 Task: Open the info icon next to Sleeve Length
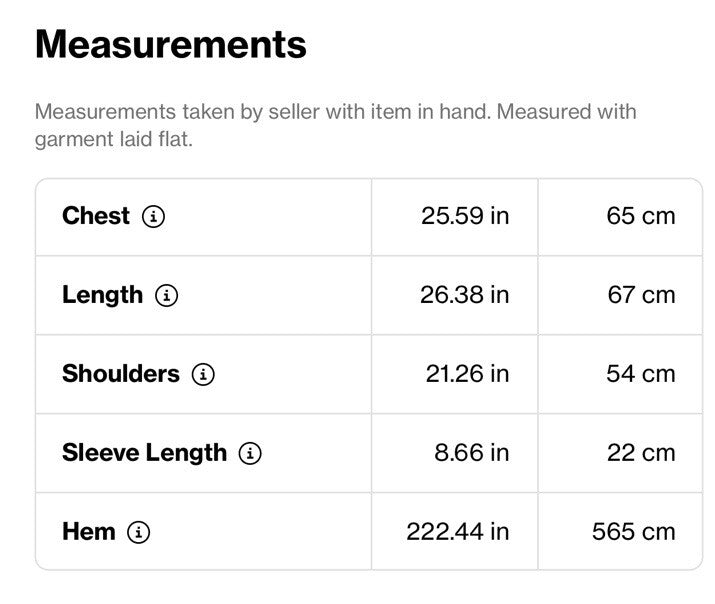pyautogui.click(x=250, y=453)
